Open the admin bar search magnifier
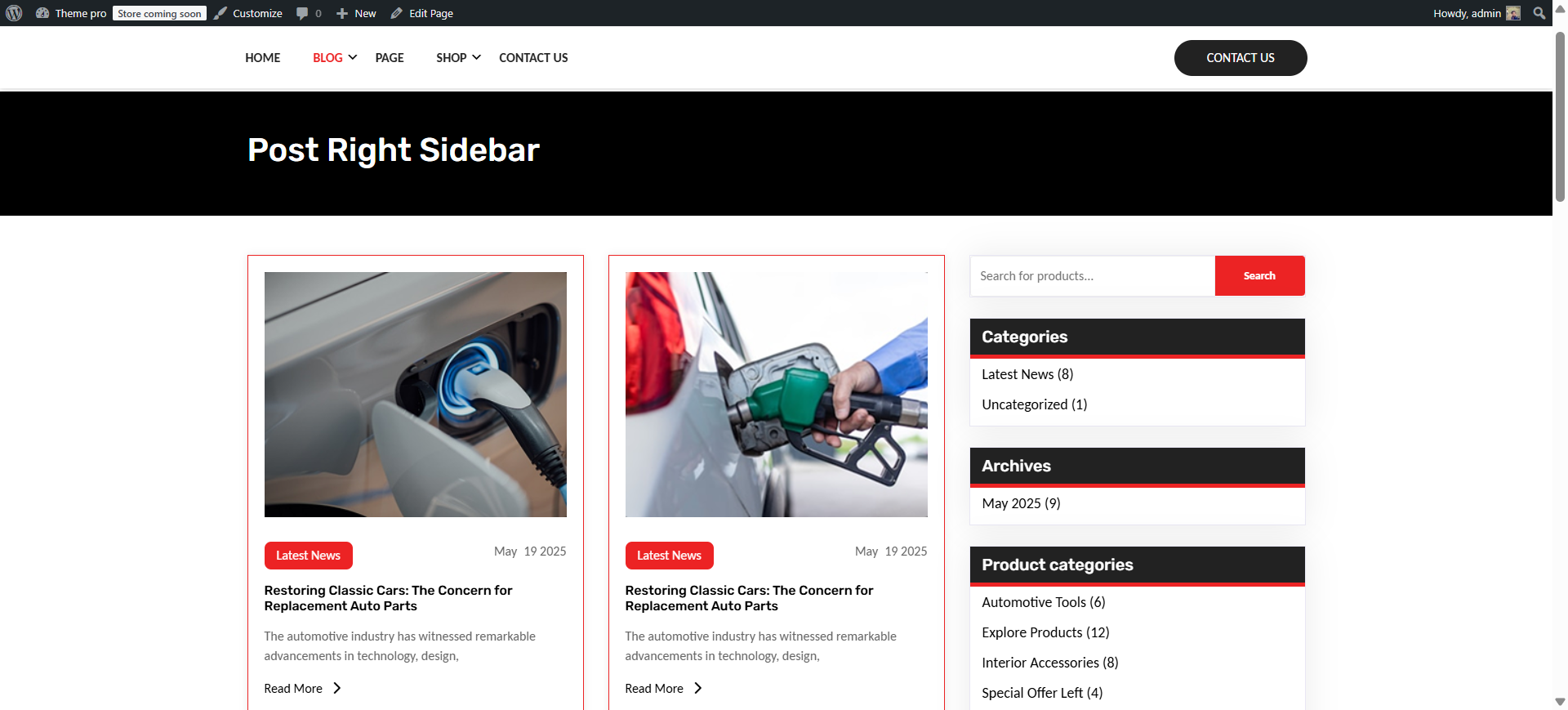 click(x=1539, y=13)
